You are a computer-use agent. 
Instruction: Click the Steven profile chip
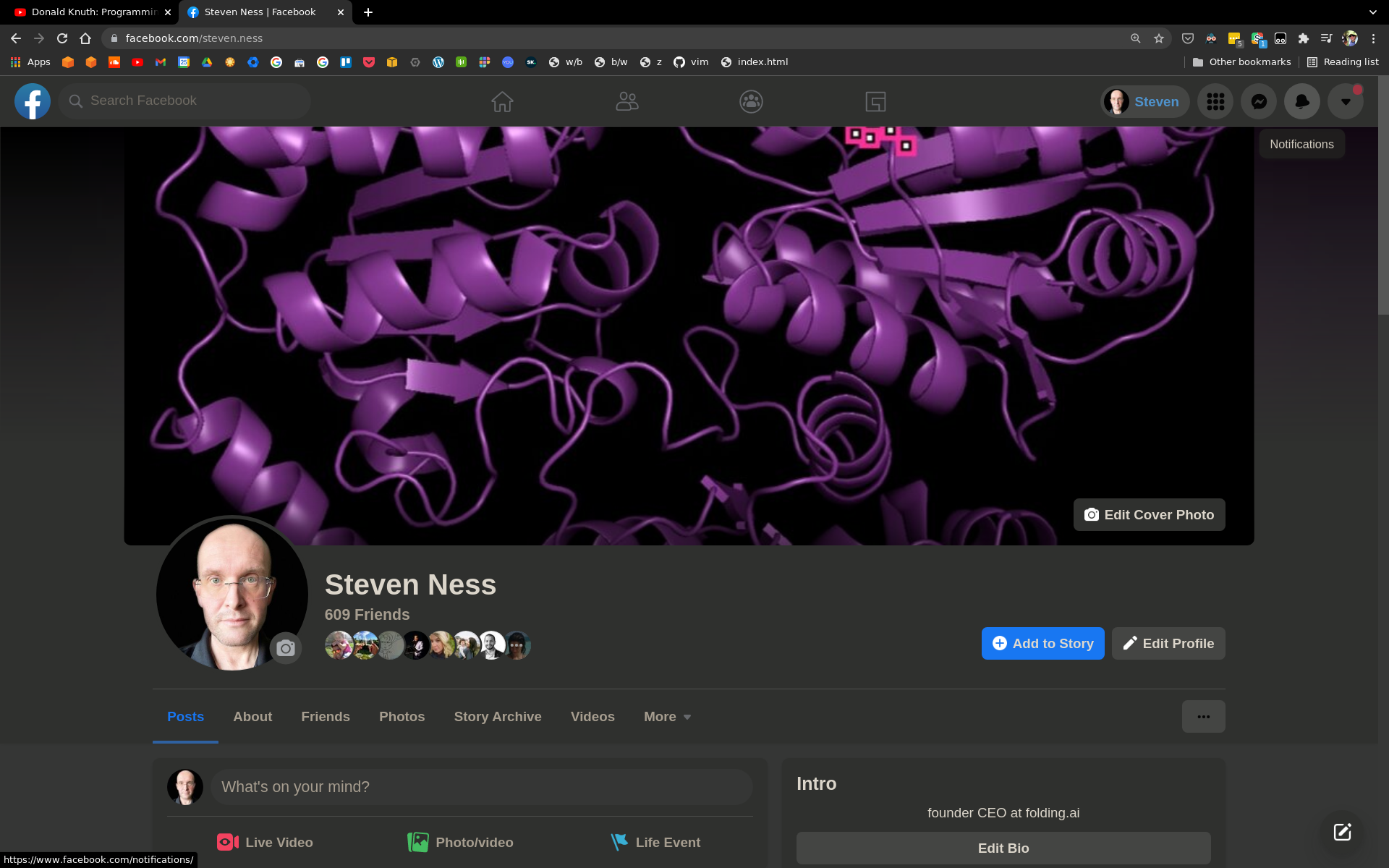[x=1145, y=101]
